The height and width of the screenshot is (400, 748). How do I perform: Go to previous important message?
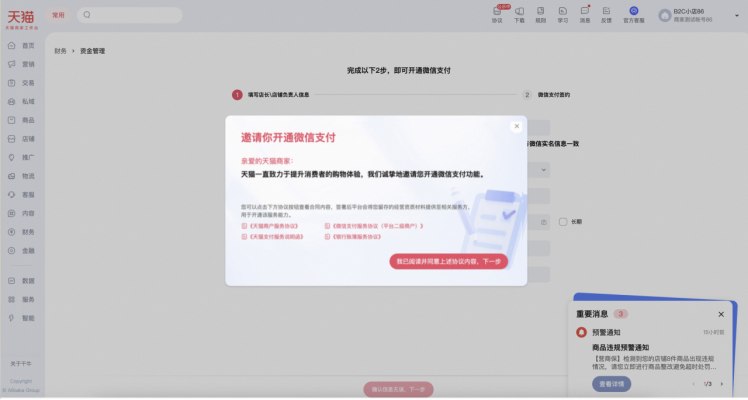694,384
